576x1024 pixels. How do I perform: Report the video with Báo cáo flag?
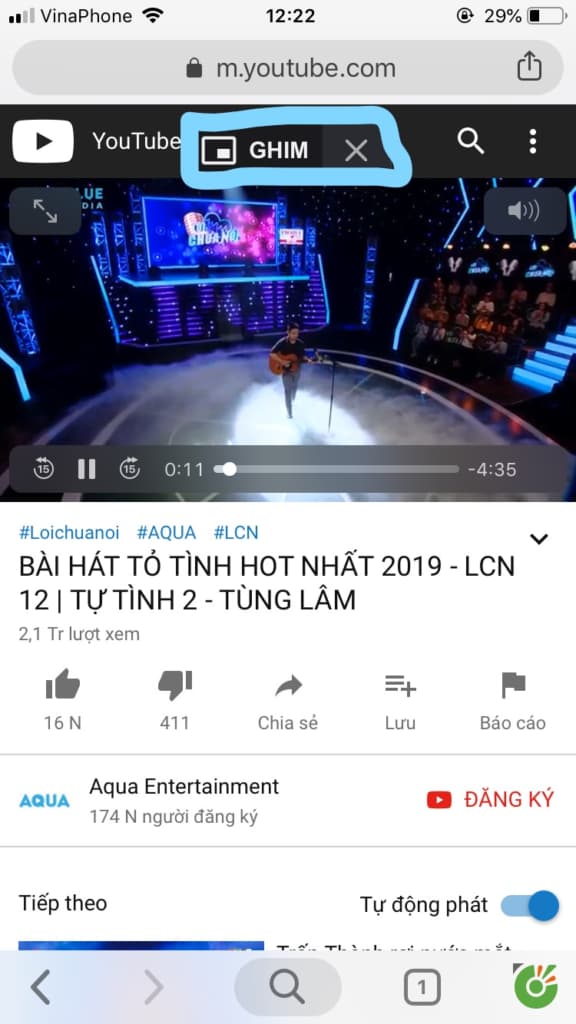point(513,699)
